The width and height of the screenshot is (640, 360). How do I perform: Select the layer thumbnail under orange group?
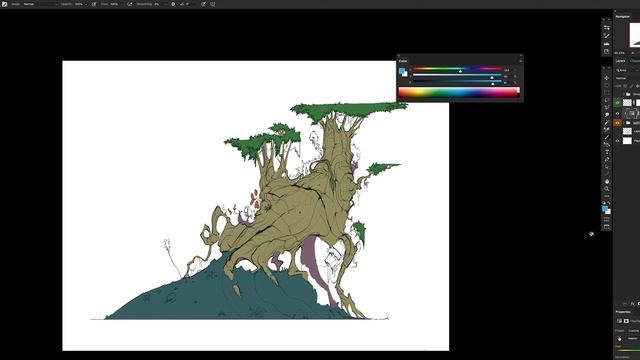[x=627, y=131]
